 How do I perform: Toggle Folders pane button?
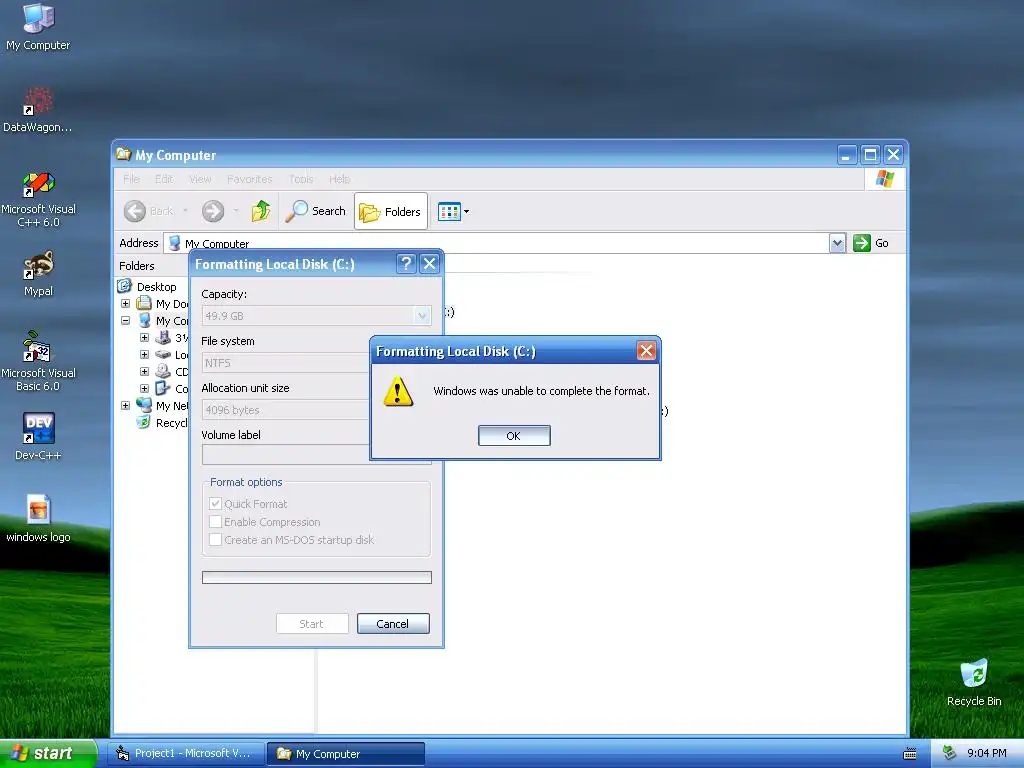391,212
